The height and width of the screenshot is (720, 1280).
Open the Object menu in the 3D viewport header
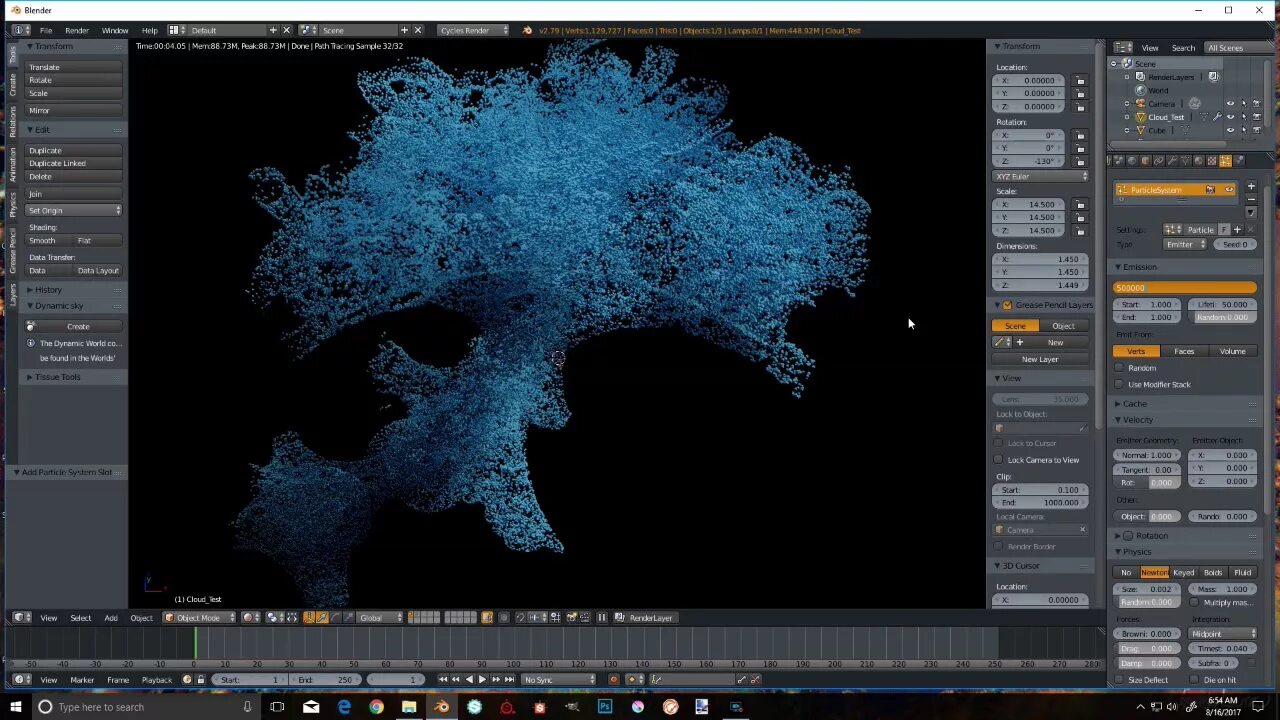(141, 617)
